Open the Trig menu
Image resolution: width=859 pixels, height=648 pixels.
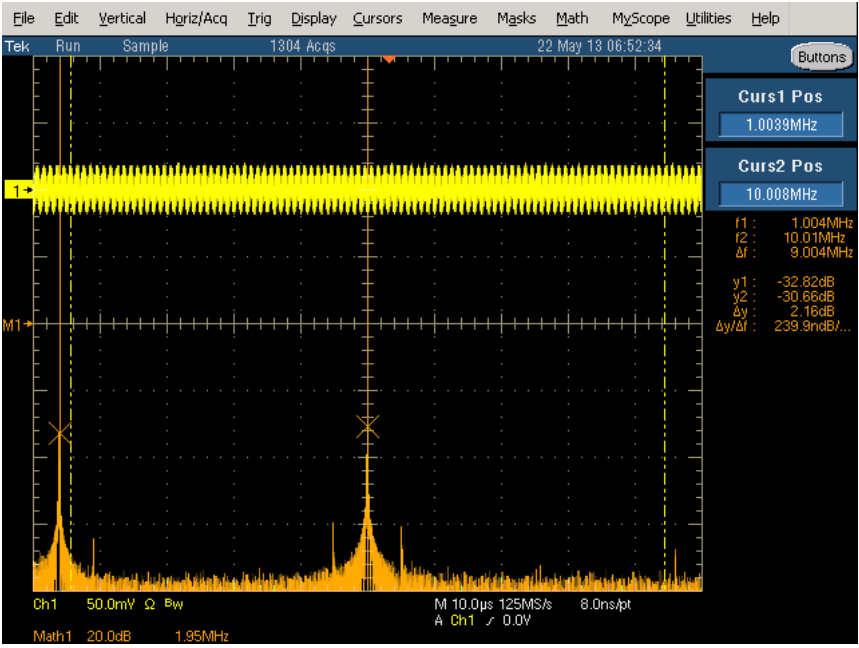click(x=259, y=19)
